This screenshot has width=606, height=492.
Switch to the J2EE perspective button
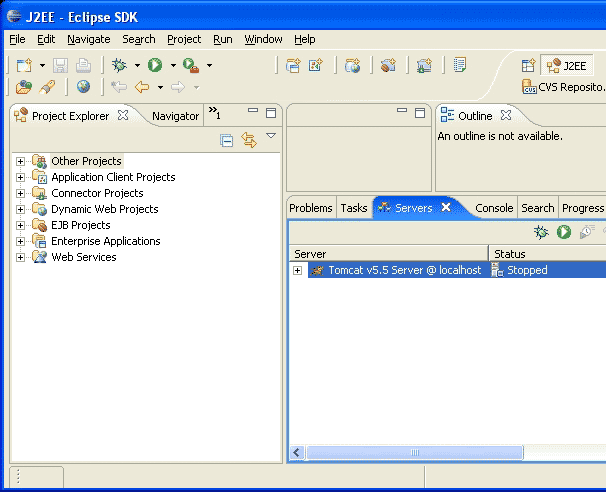(567, 66)
